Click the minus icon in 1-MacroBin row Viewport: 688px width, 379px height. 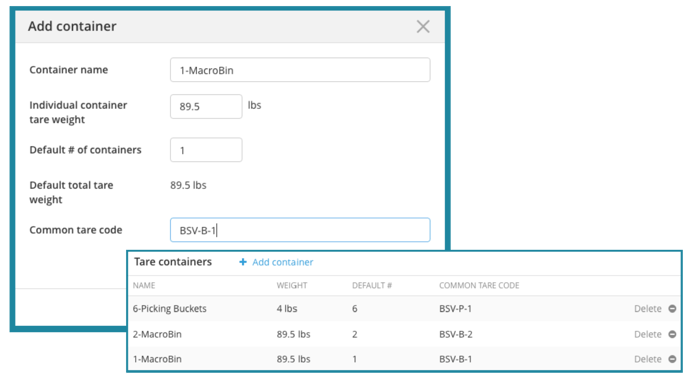click(x=672, y=359)
